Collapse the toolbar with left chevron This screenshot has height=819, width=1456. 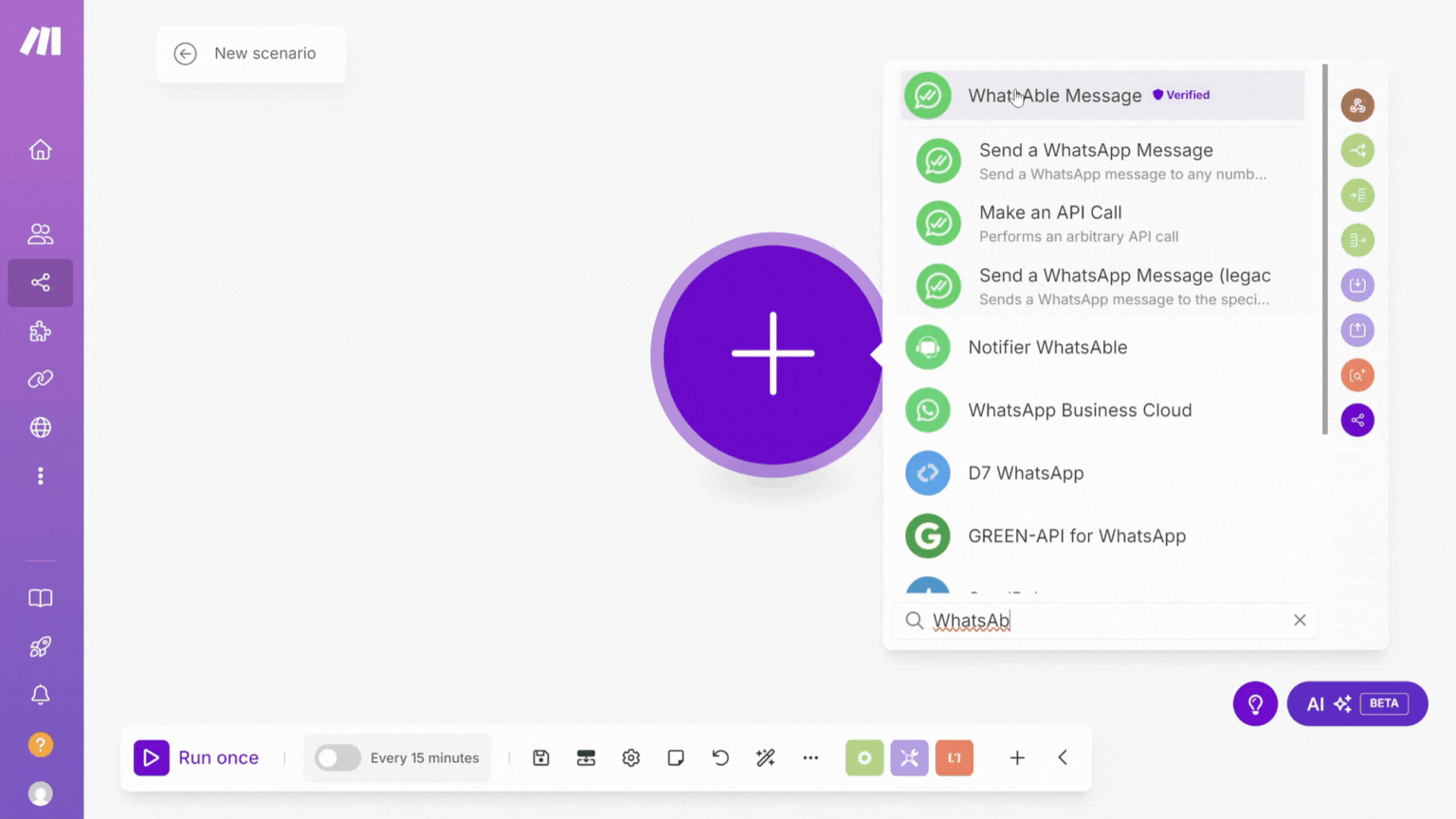click(1063, 757)
